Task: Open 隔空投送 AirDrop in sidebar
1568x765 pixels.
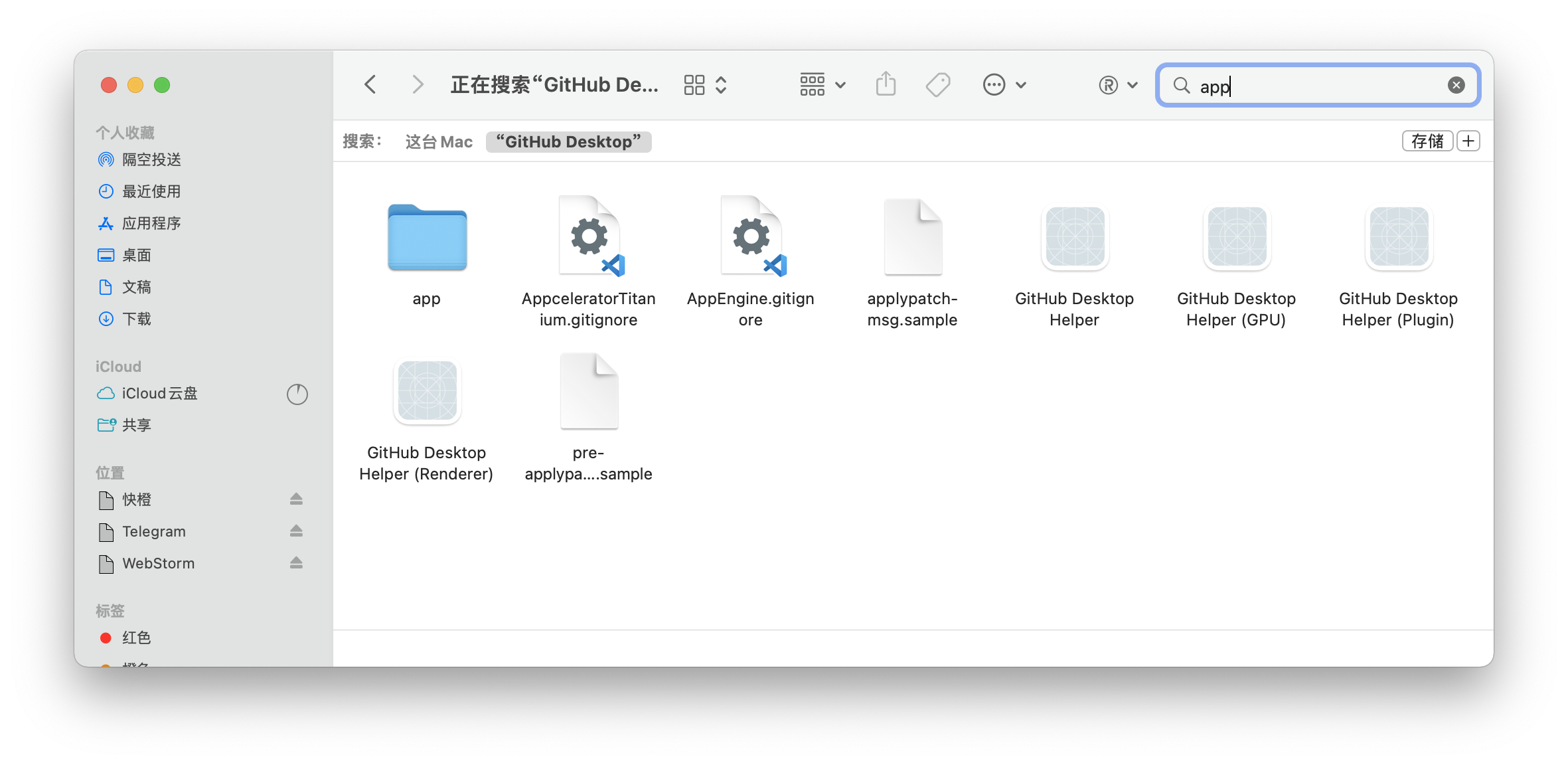Action: tap(152, 159)
